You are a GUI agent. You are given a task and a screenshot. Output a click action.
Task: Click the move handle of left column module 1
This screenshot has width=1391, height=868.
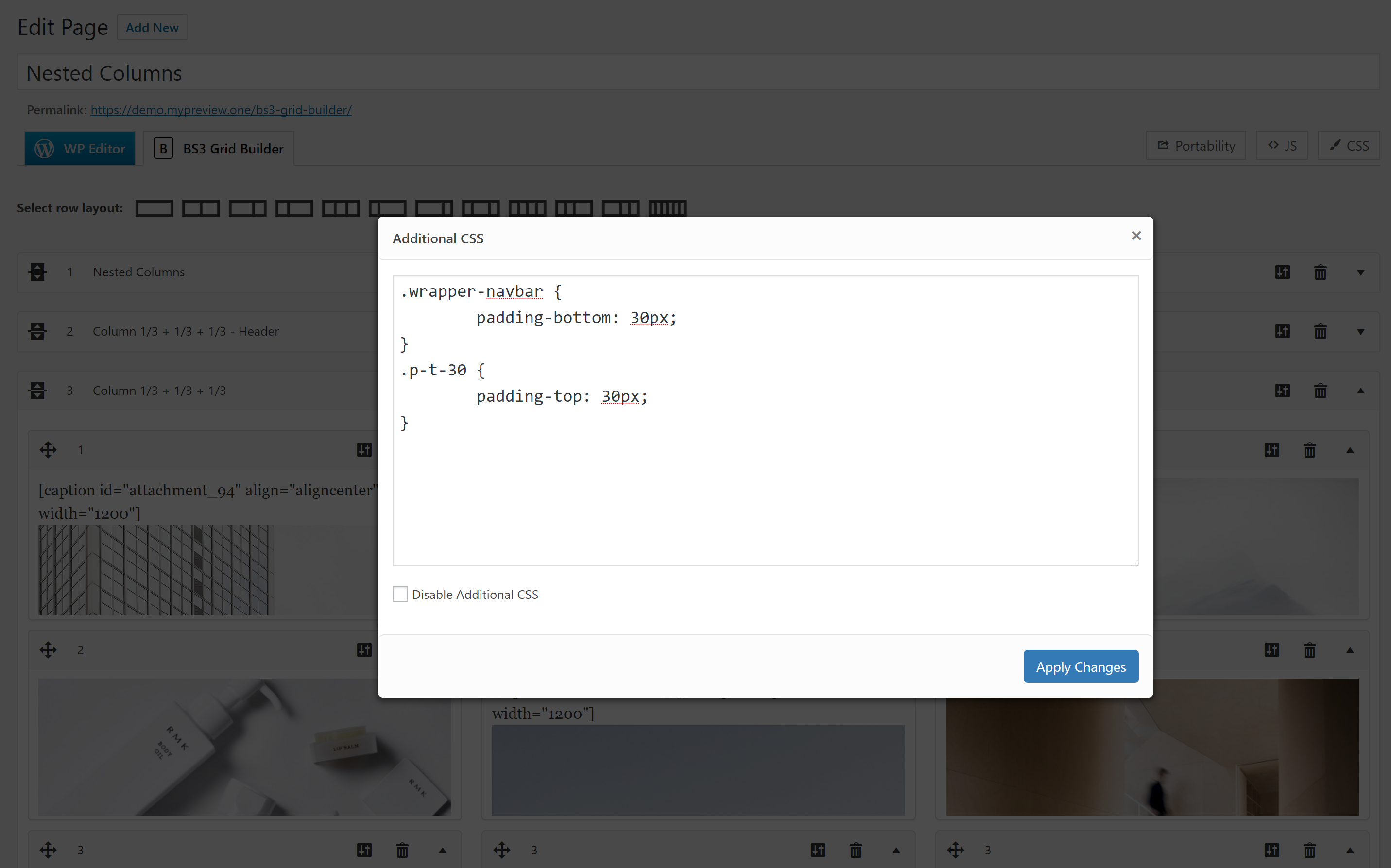(x=48, y=449)
